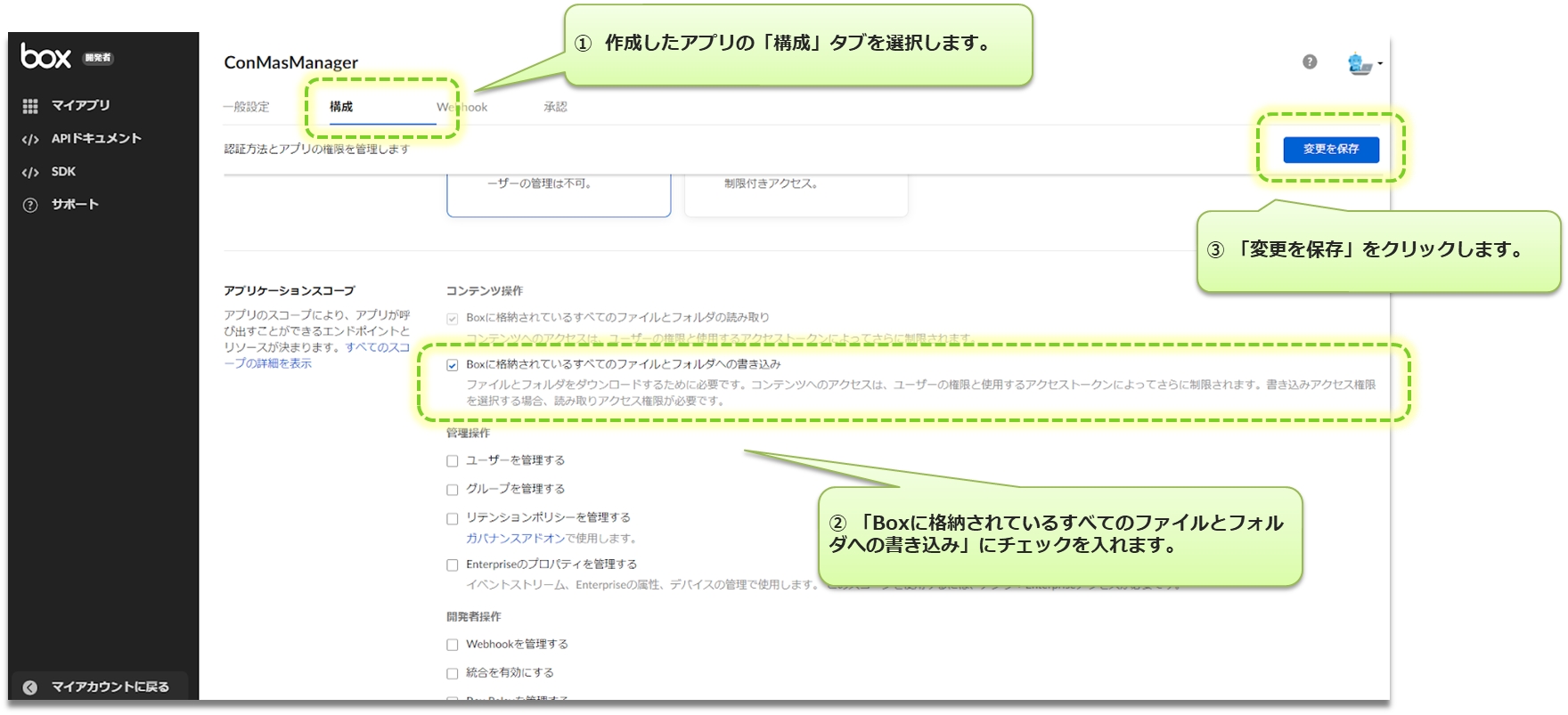Open サポート sidebar item
The height and width of the screenshot is (715, 1568).
75,204
